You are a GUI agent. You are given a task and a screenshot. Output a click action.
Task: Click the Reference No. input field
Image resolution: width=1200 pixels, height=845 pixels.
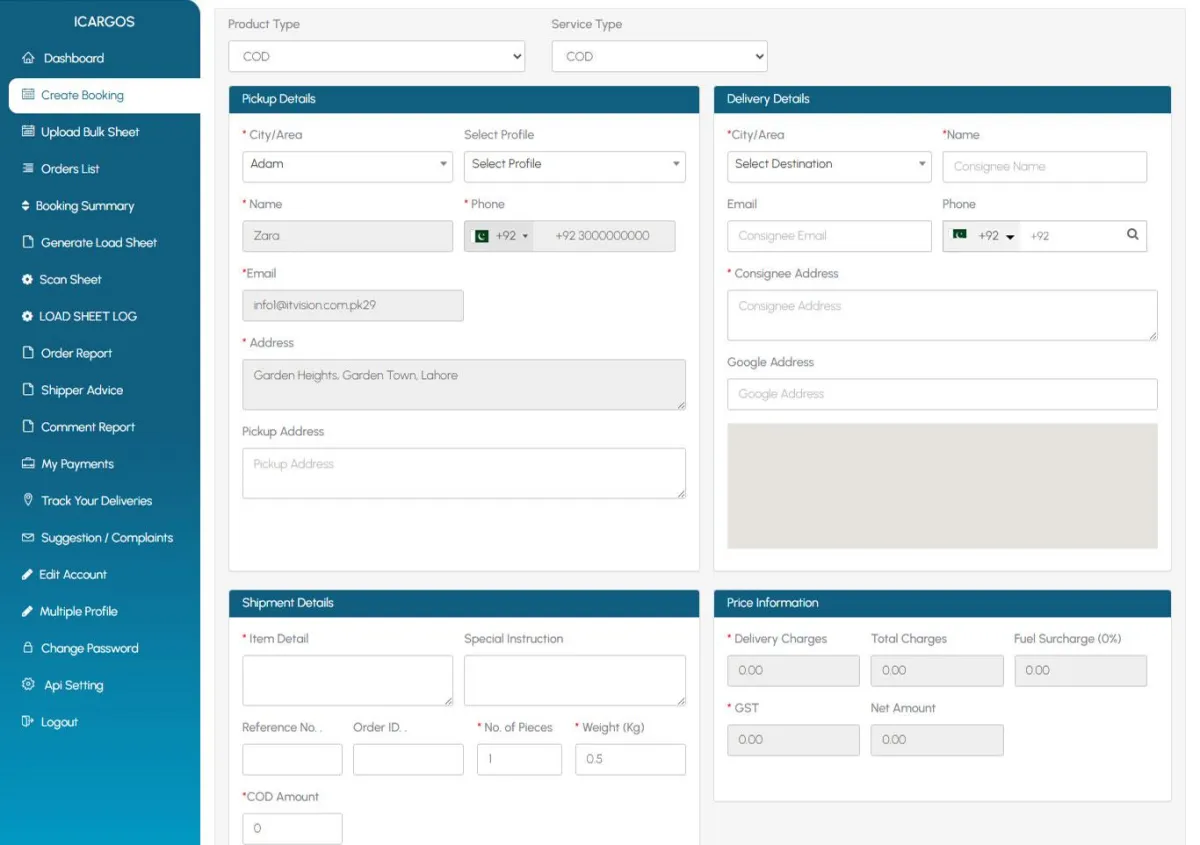[292, 759]
